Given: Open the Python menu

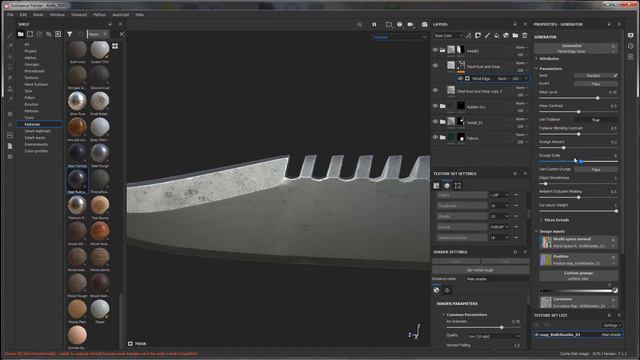Looking at the screenshot, I should 100,14.
